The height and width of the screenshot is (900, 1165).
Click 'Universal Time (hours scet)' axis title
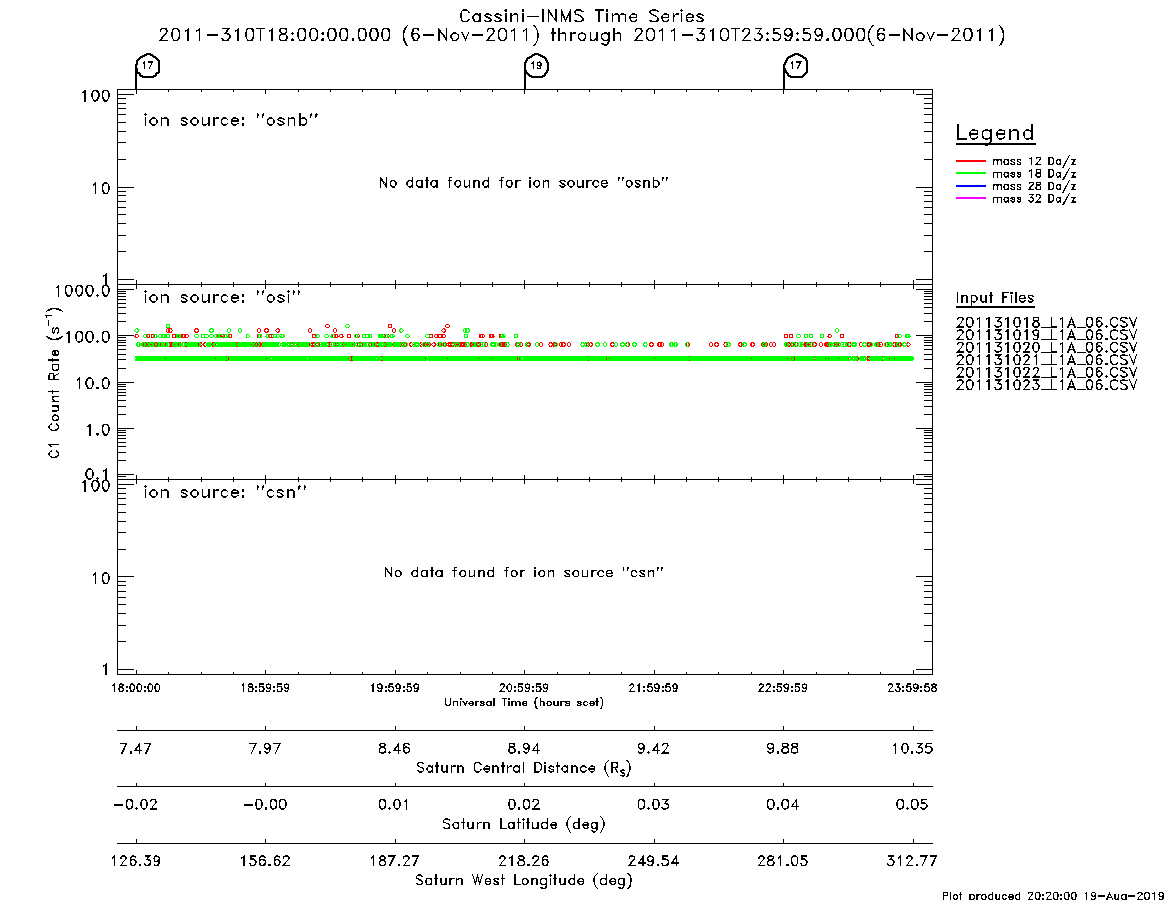[x=524, y=702]
